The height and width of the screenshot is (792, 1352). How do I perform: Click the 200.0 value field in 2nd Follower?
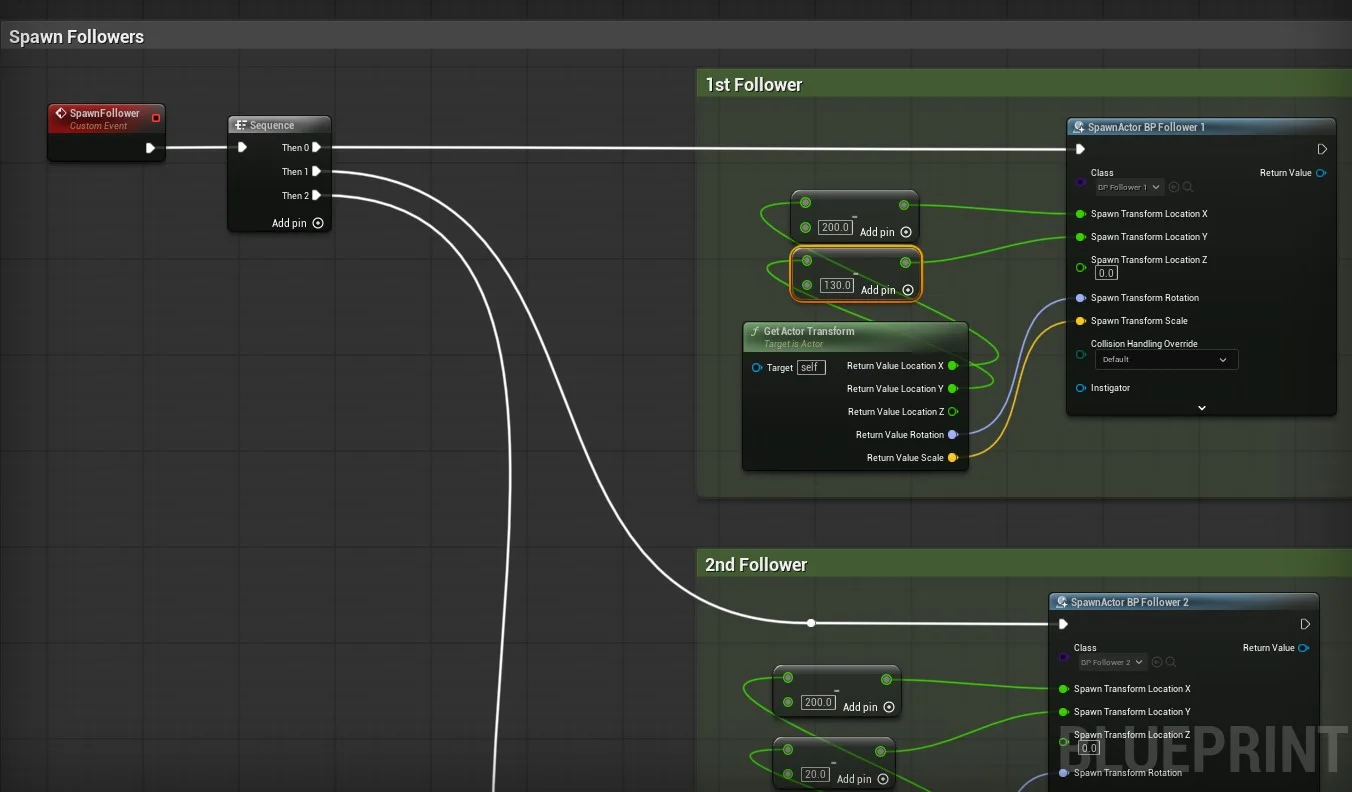pos(818,703)
